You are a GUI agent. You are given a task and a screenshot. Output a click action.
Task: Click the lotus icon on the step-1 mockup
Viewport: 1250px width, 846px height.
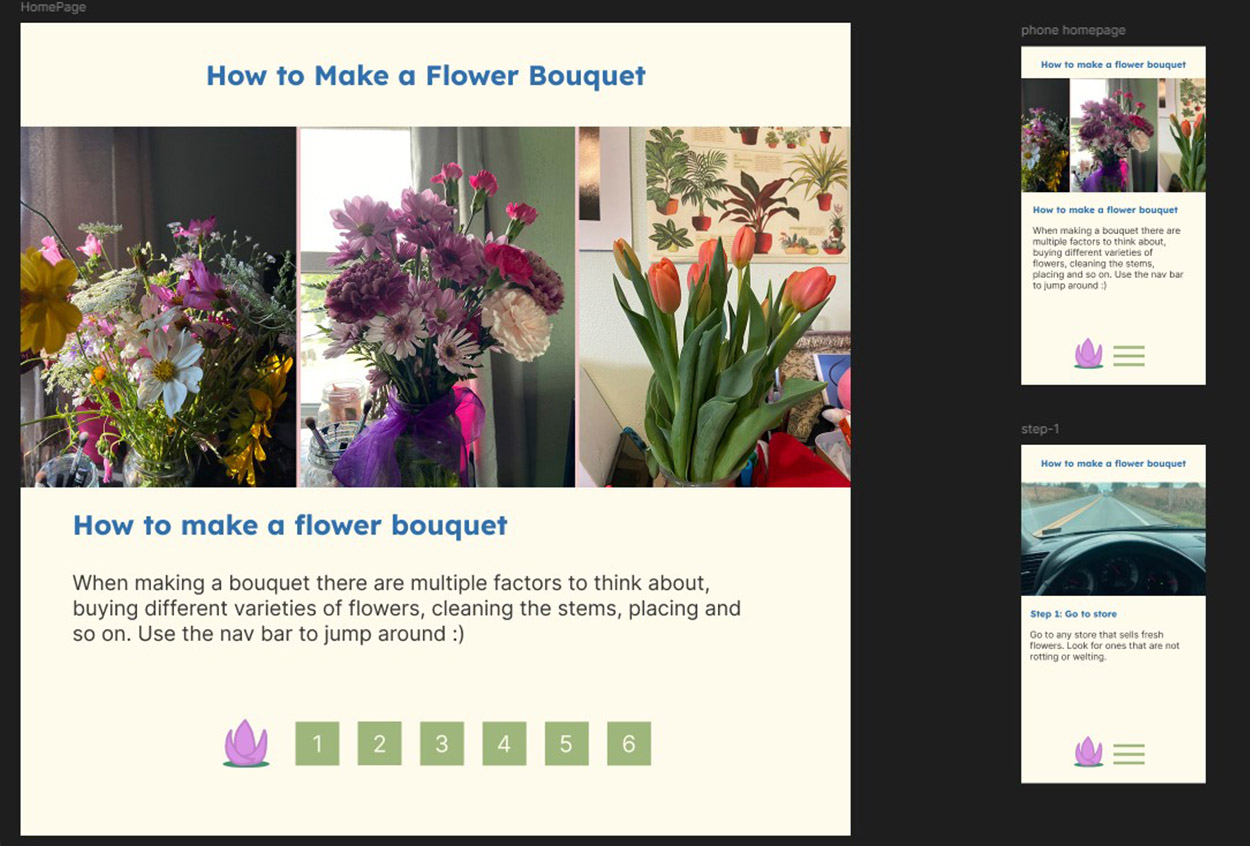[1089, 754]
